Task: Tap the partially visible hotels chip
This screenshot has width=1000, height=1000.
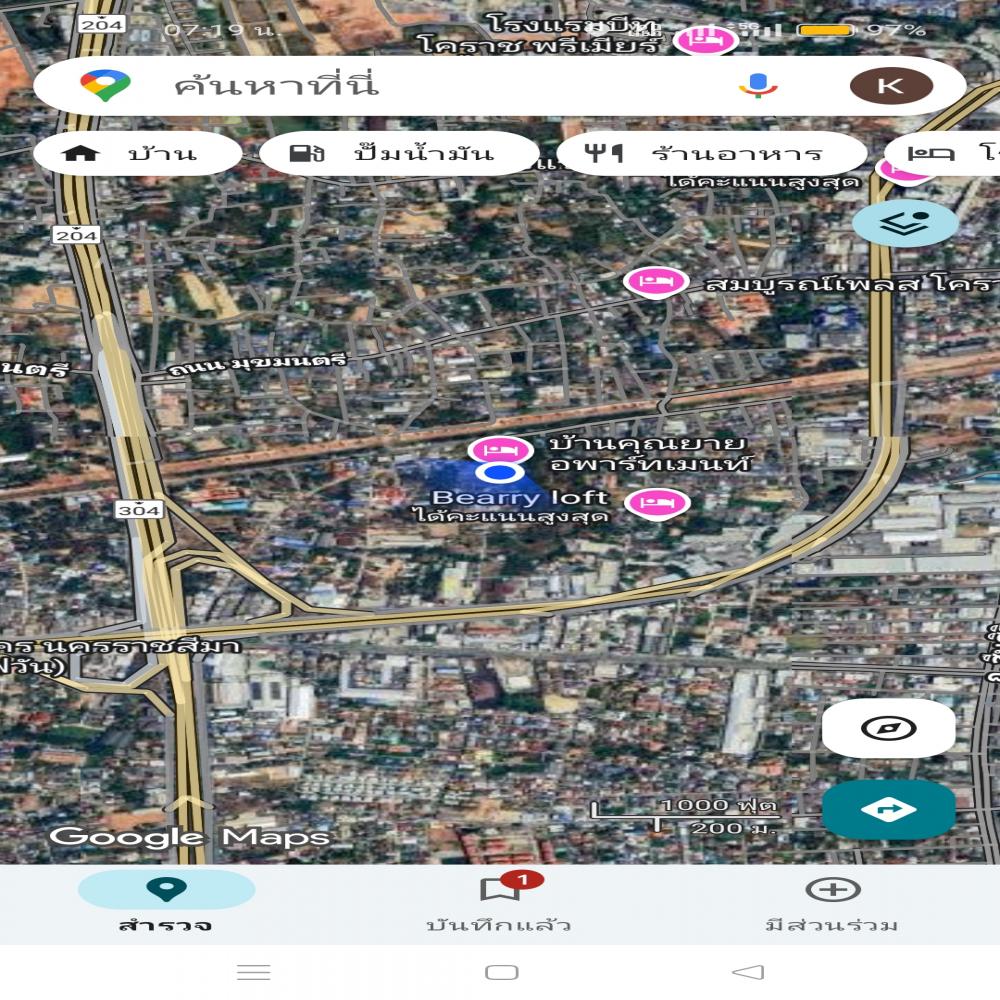Action: pyautogui.click(x=945, y=154)
